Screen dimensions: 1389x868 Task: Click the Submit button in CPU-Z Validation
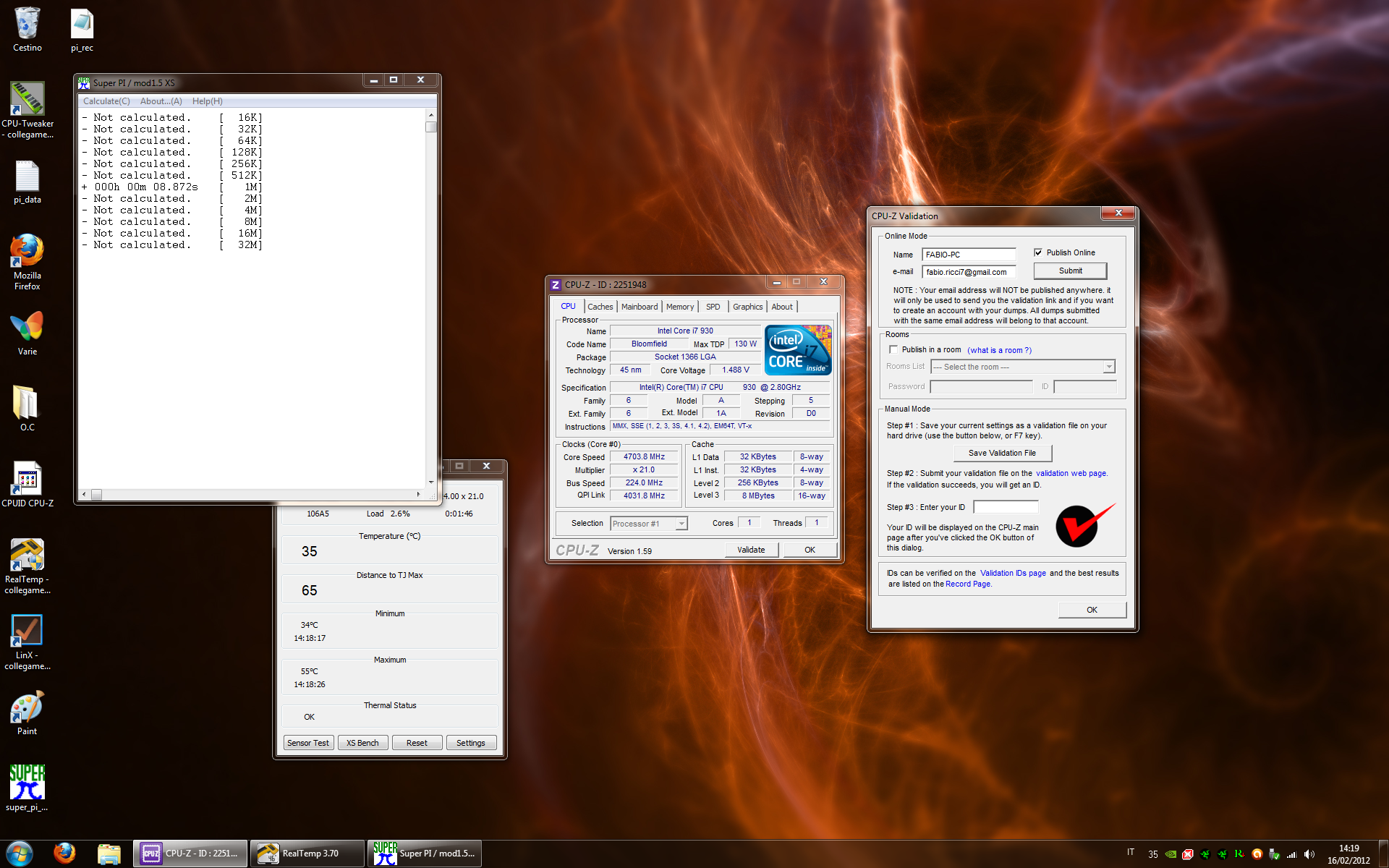1071,271
